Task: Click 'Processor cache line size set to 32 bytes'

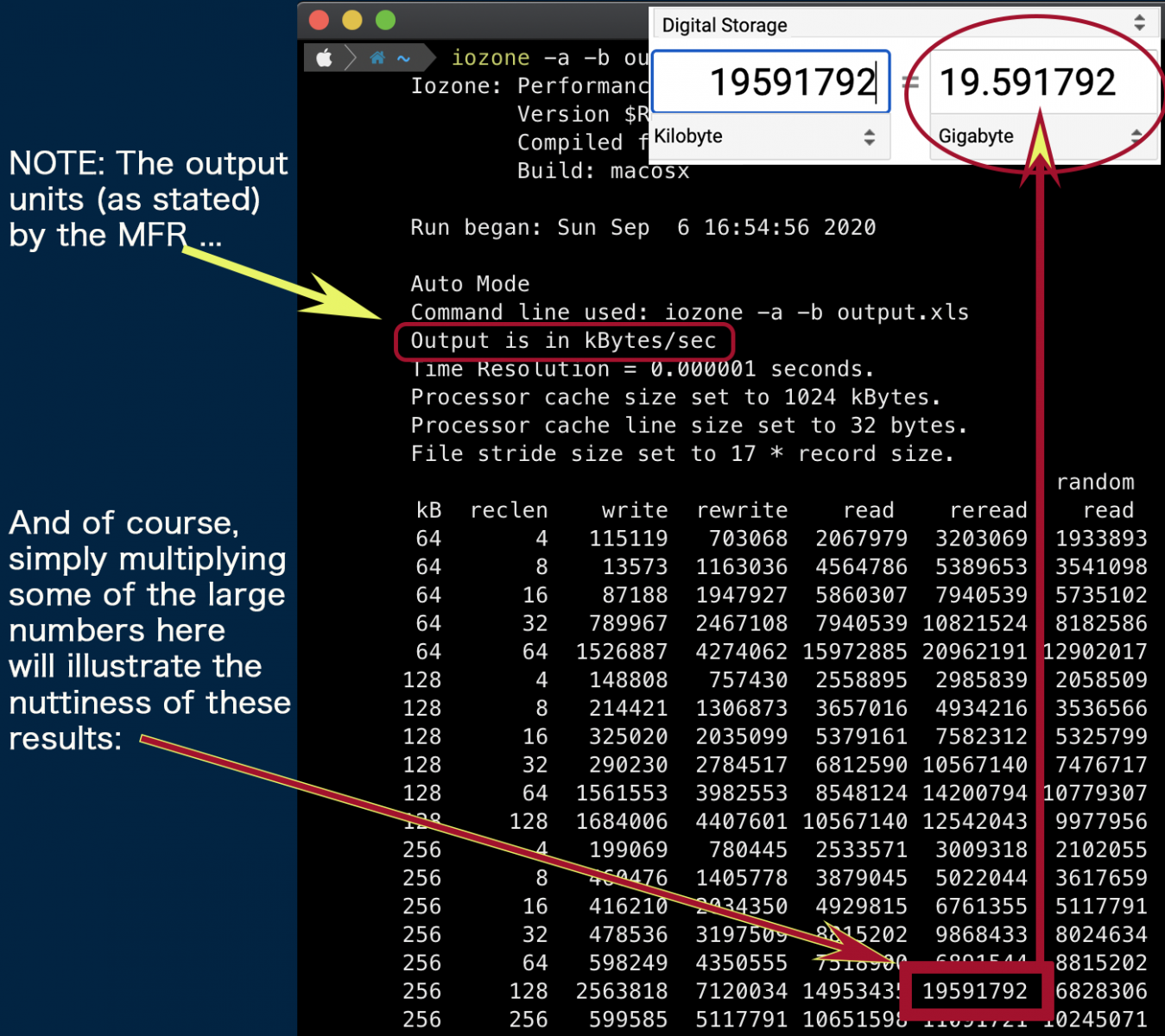Action: [x=689, y=426]
